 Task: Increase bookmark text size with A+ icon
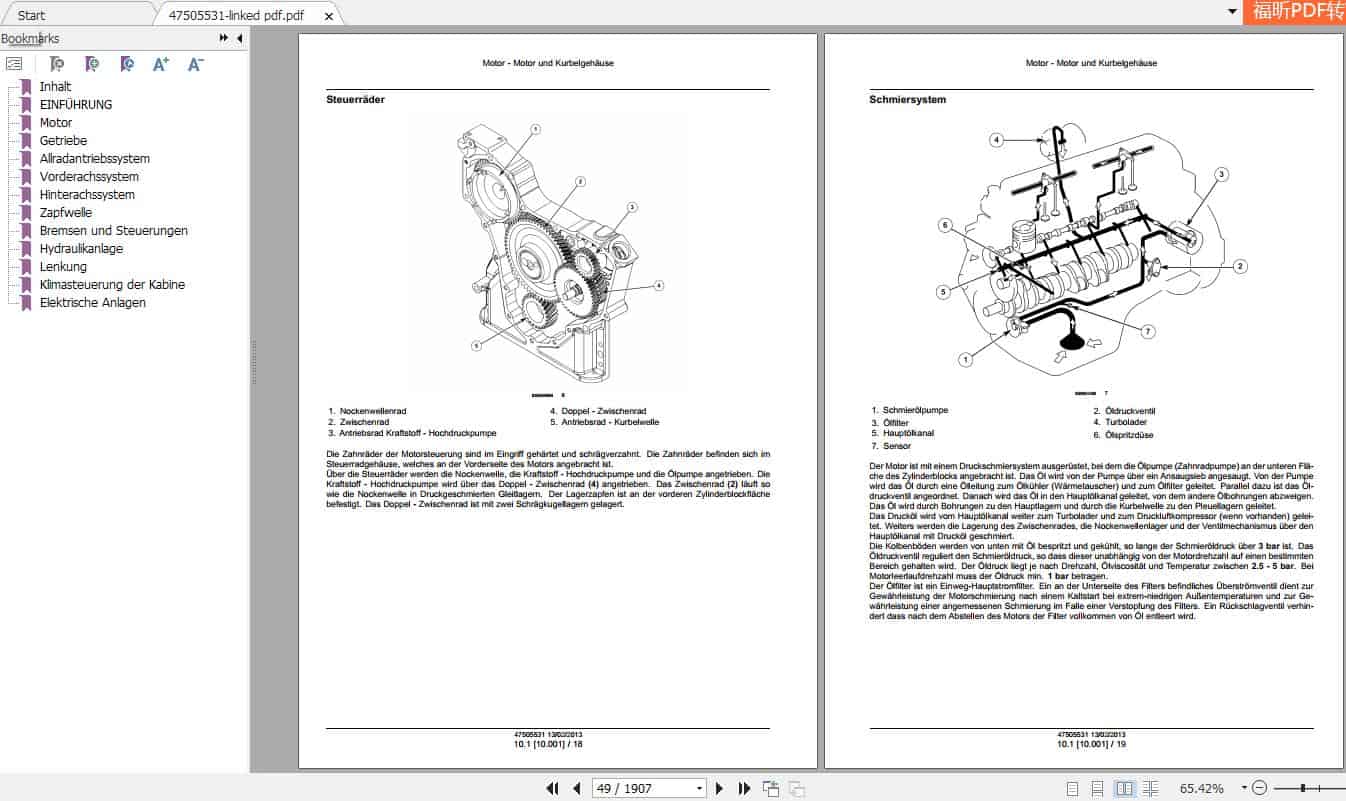tap(159, 63)
